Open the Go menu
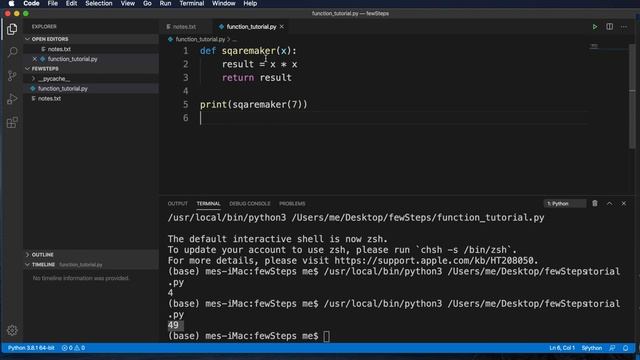The height and width of the screenshot is (360, 640). tap(147, 3)
